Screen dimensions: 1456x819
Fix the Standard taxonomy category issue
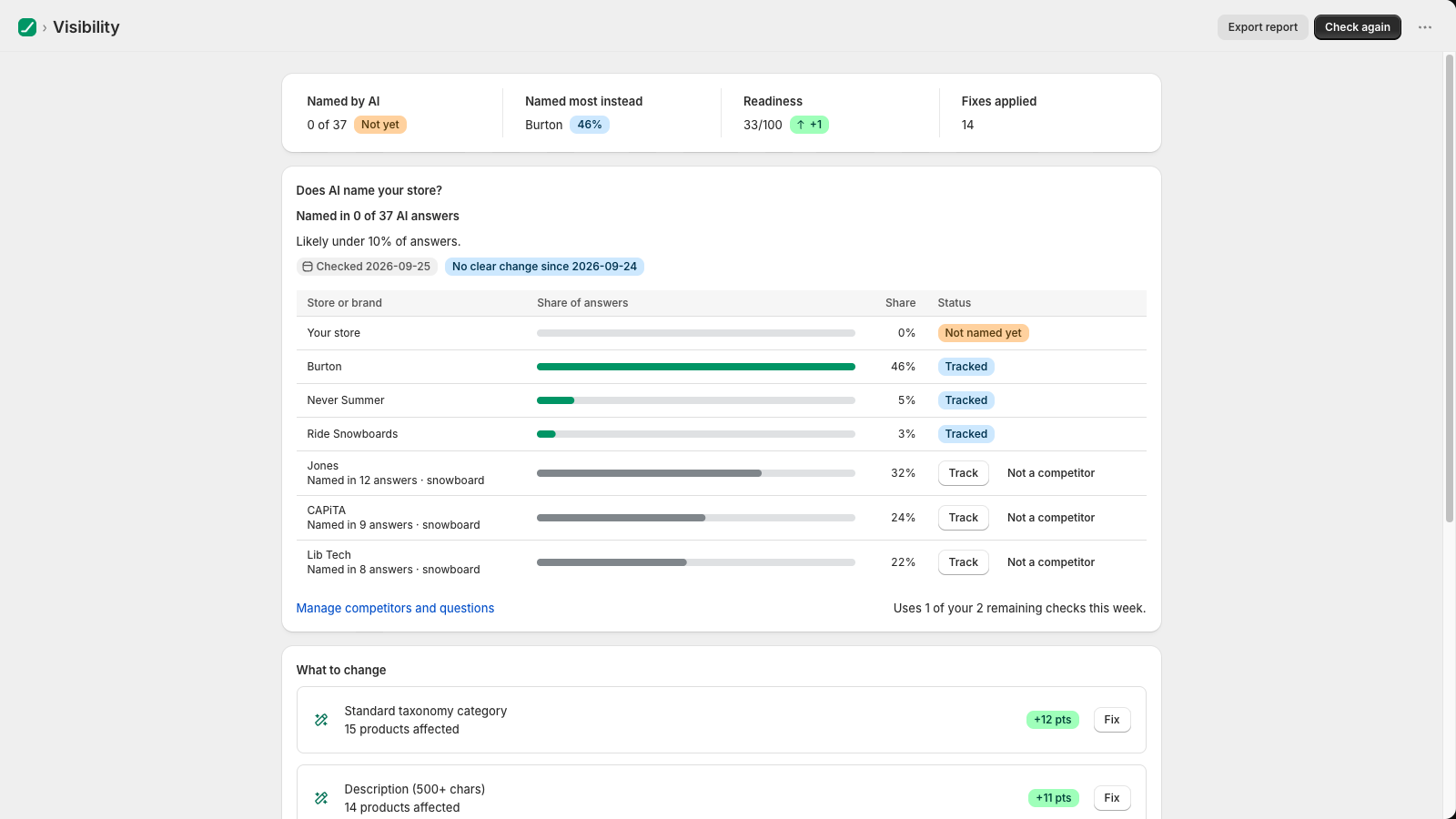click(1112, 720)
